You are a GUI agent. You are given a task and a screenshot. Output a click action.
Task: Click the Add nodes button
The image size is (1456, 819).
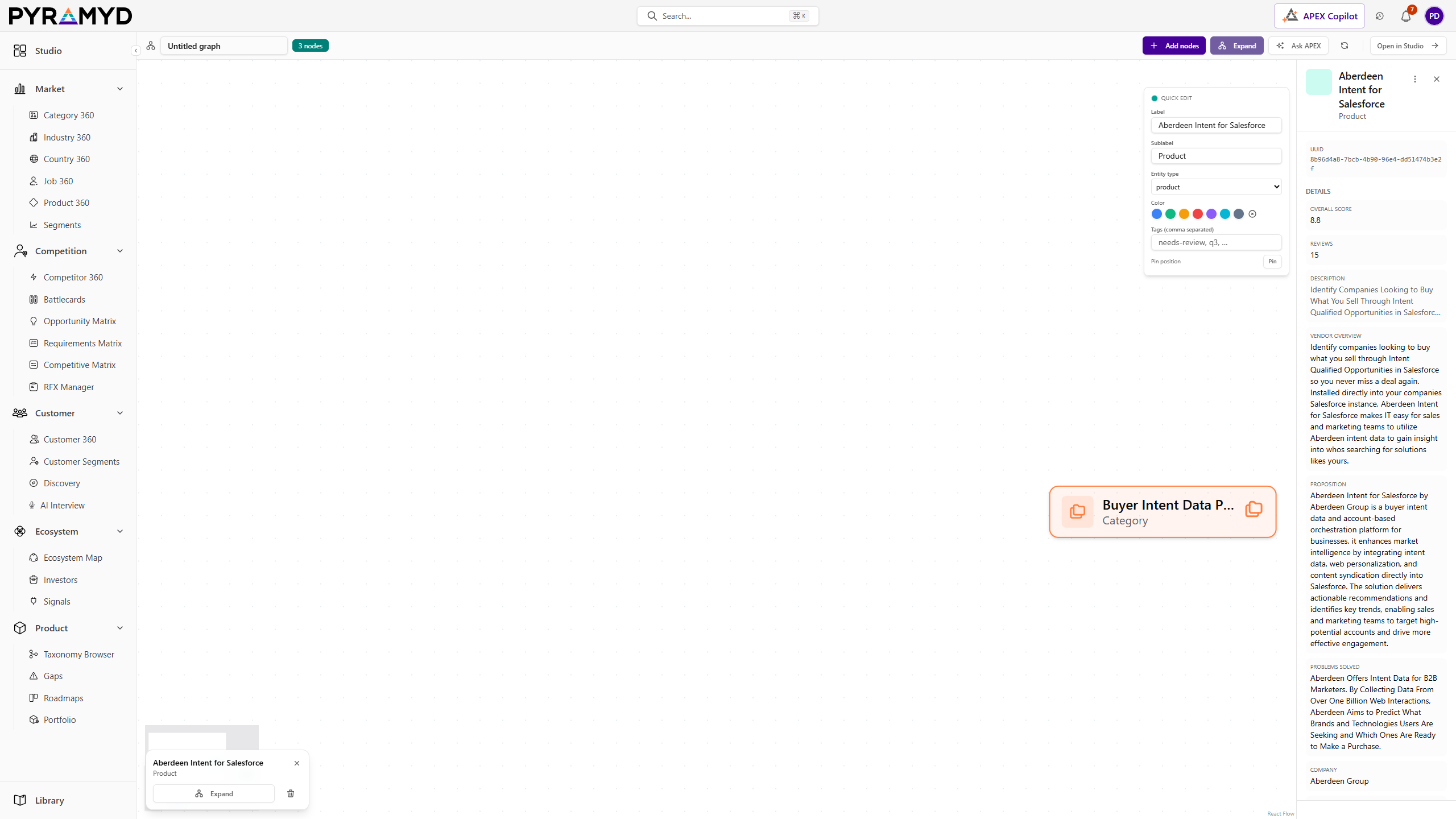(1174, 45)
